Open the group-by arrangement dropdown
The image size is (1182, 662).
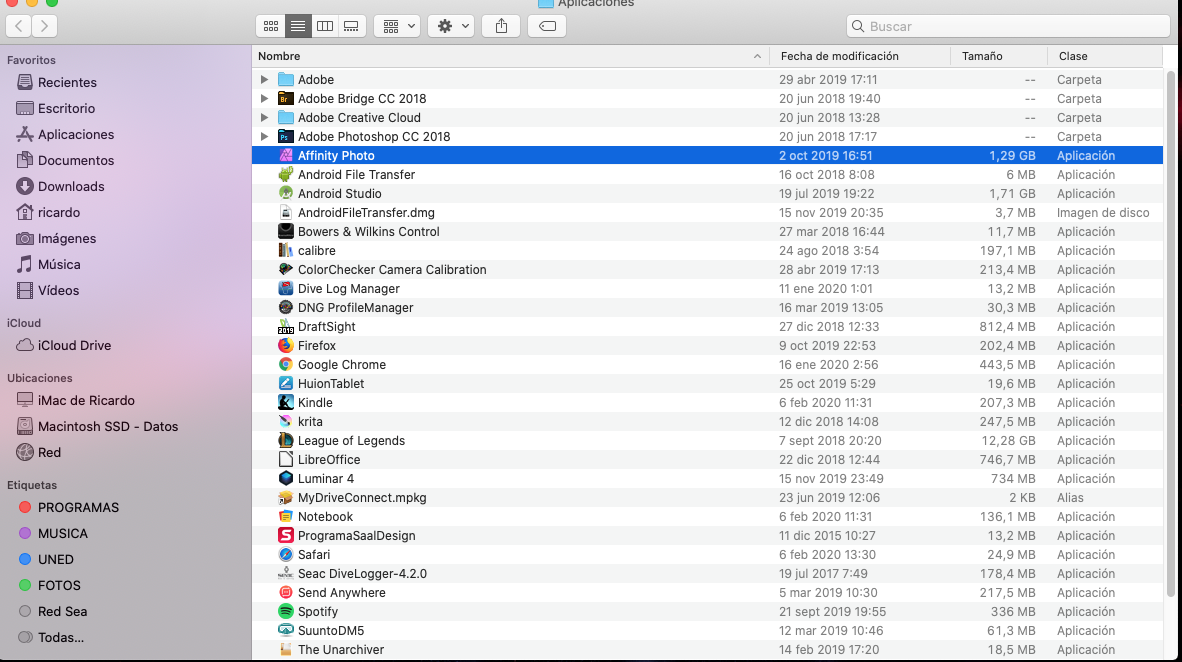397,26
